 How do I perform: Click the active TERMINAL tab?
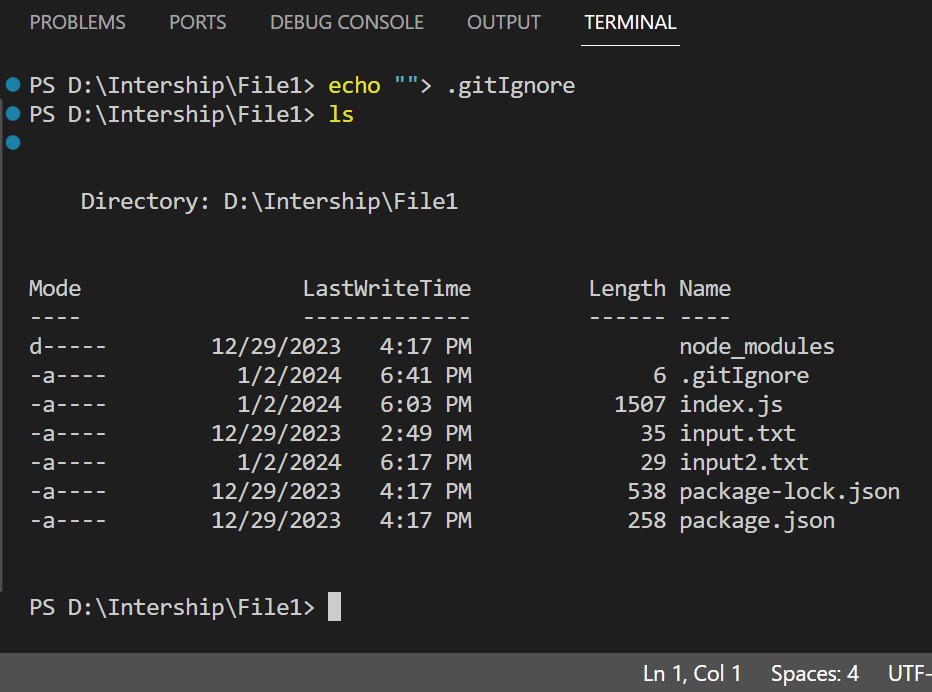click(x=629, y=22)
